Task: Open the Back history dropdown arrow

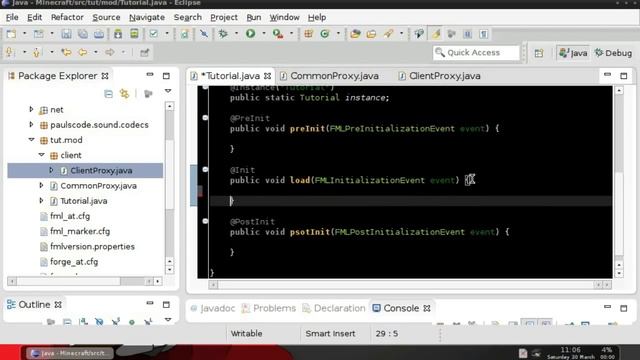Action: tap(96, 52)
